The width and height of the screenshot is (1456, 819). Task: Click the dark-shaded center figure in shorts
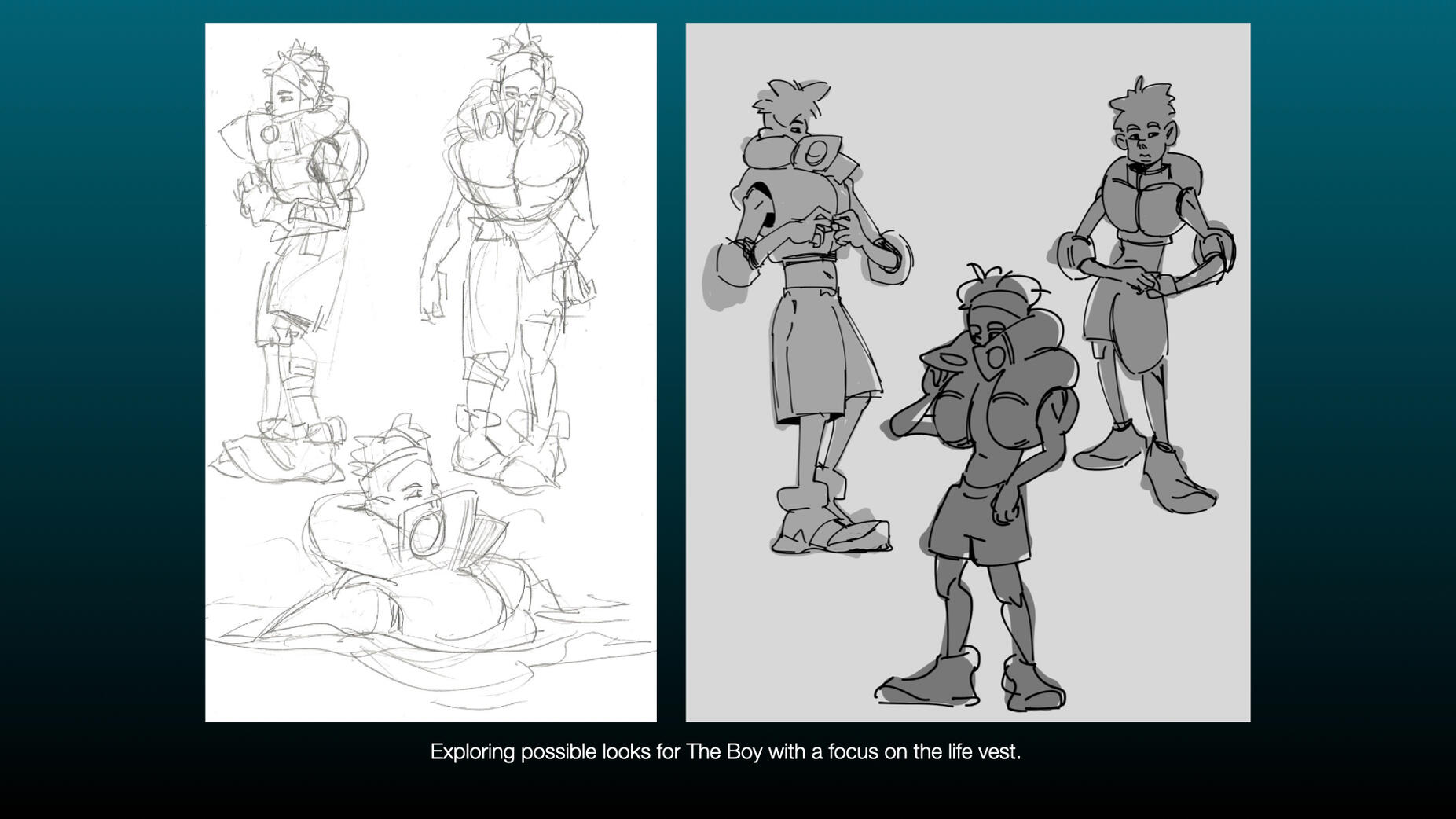click(x=982, y=487)
